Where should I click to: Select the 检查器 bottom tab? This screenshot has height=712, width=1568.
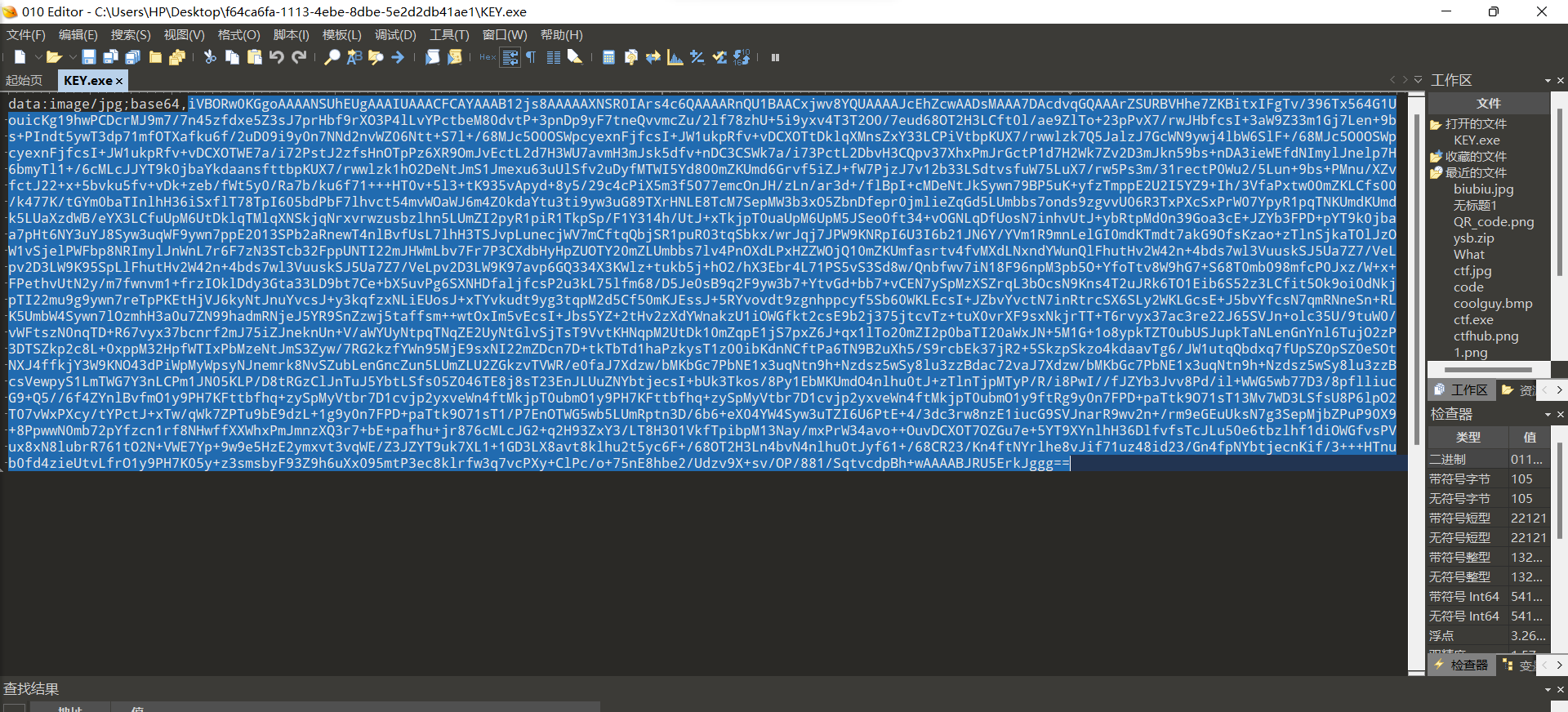coord(1462,665)
